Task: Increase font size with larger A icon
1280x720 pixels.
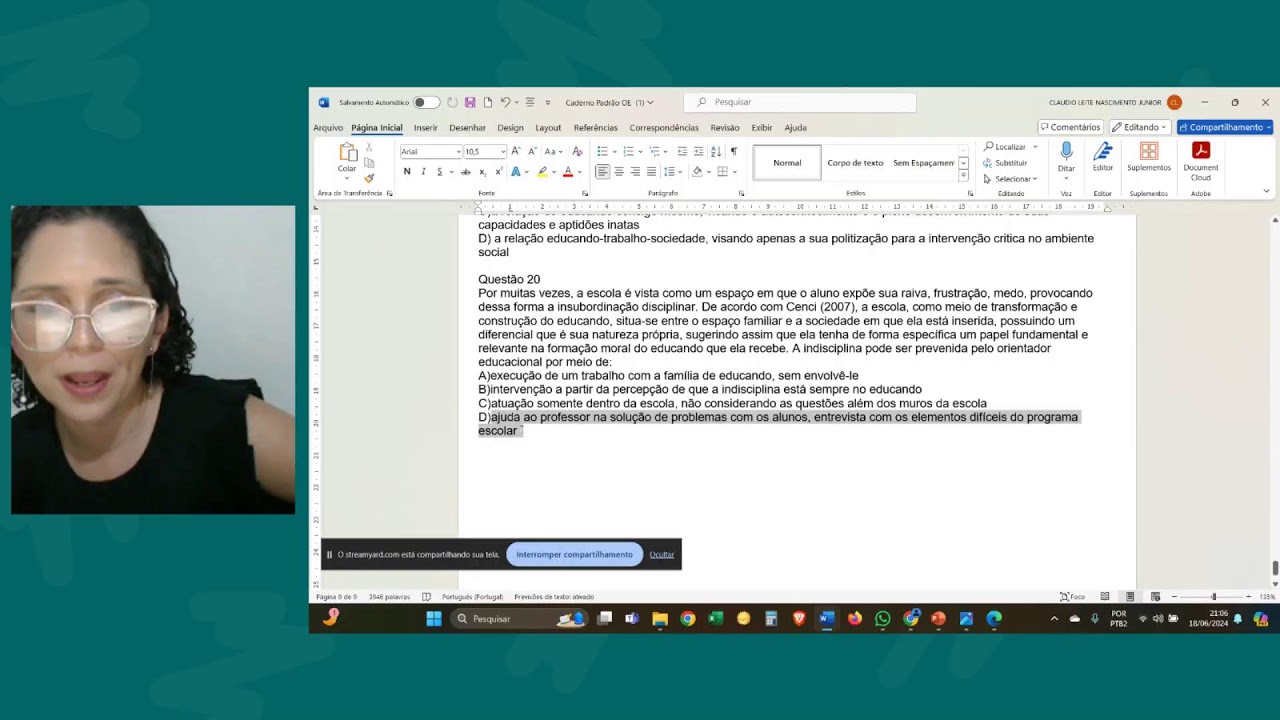Action: pyautogui.click(x=516, y=151)
